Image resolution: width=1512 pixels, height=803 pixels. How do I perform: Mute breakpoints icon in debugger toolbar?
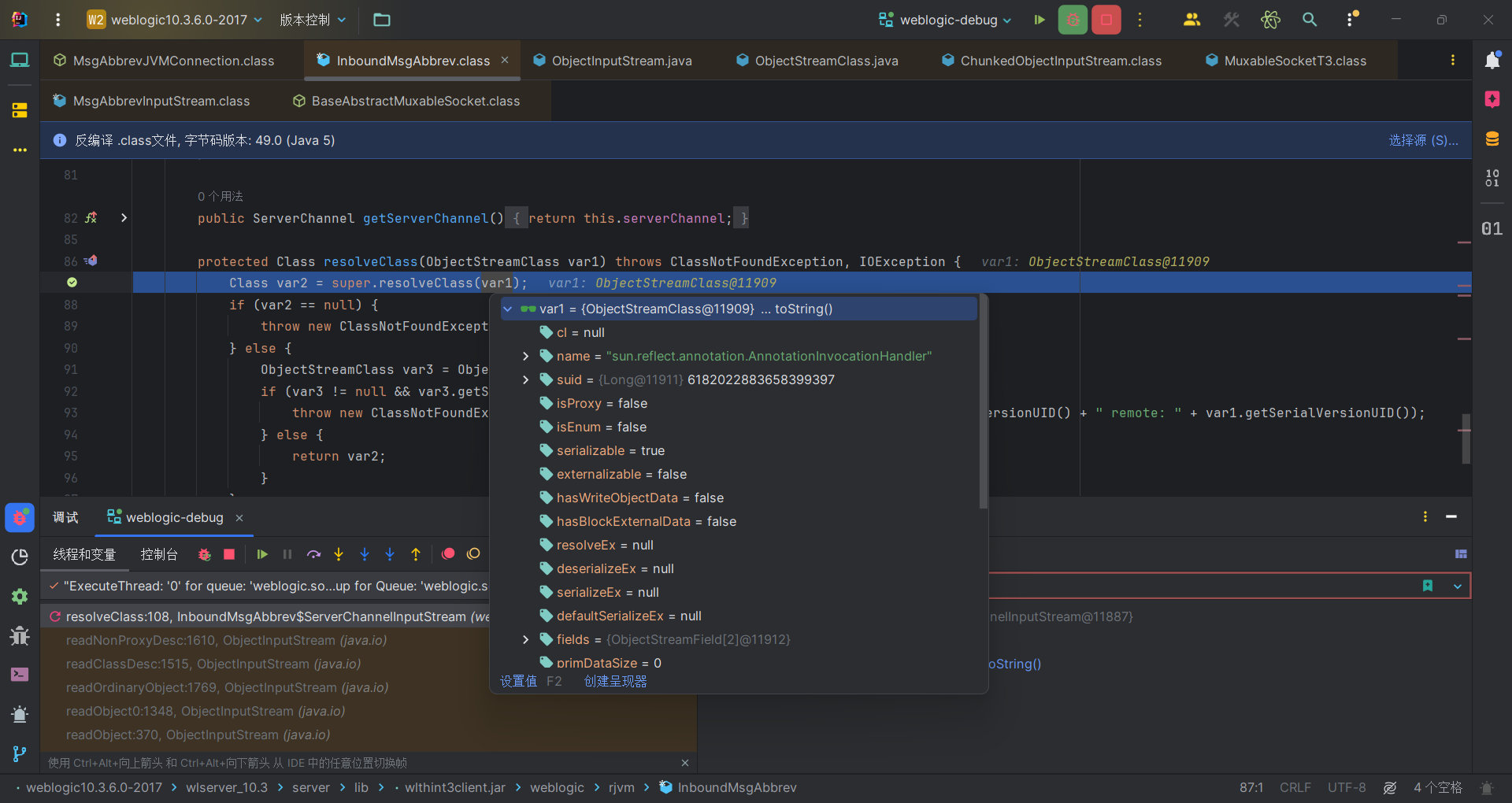tap(473, 554)
